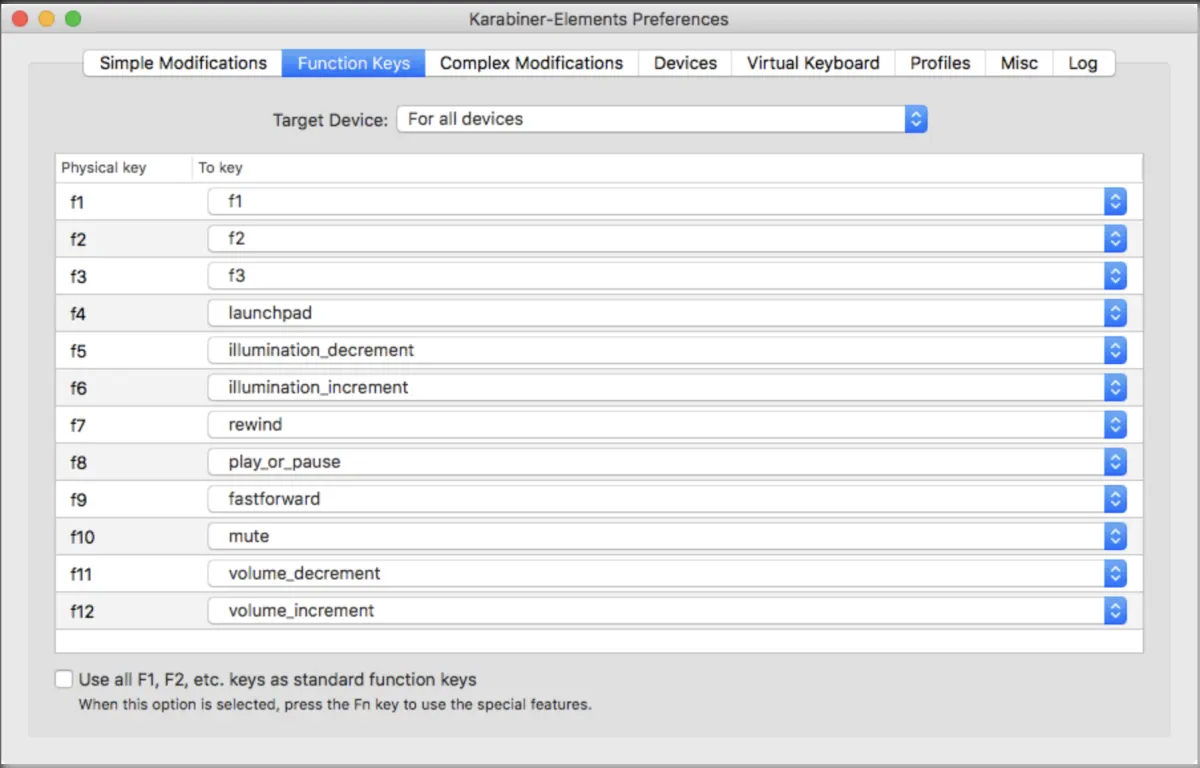Open the illumination_increment dropdown for f6
Screen dimensions: 1200x768
pos(668,387)
